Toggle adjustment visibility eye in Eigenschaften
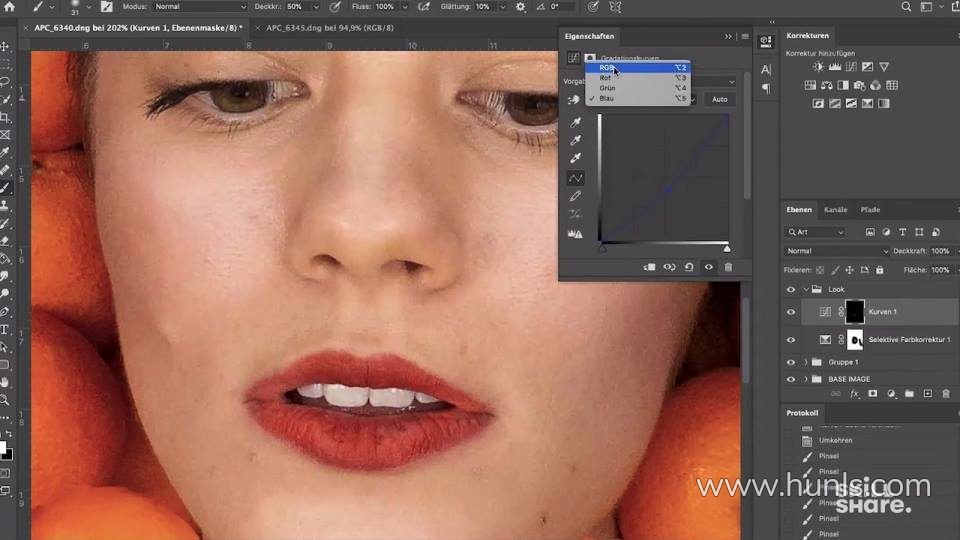 [x=708, y=267]
